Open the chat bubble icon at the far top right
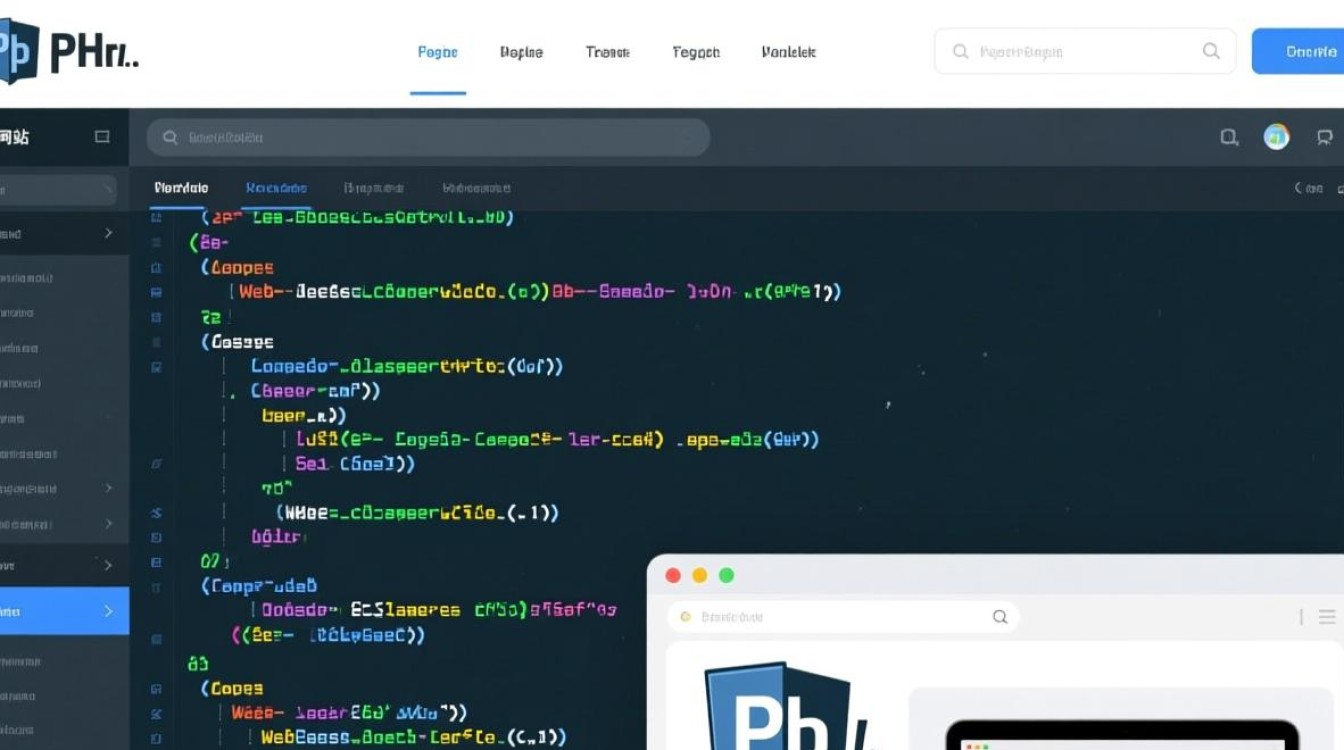Image resolution: width=1344 pixels, height=750 pixels. [x=1325, y=137]
